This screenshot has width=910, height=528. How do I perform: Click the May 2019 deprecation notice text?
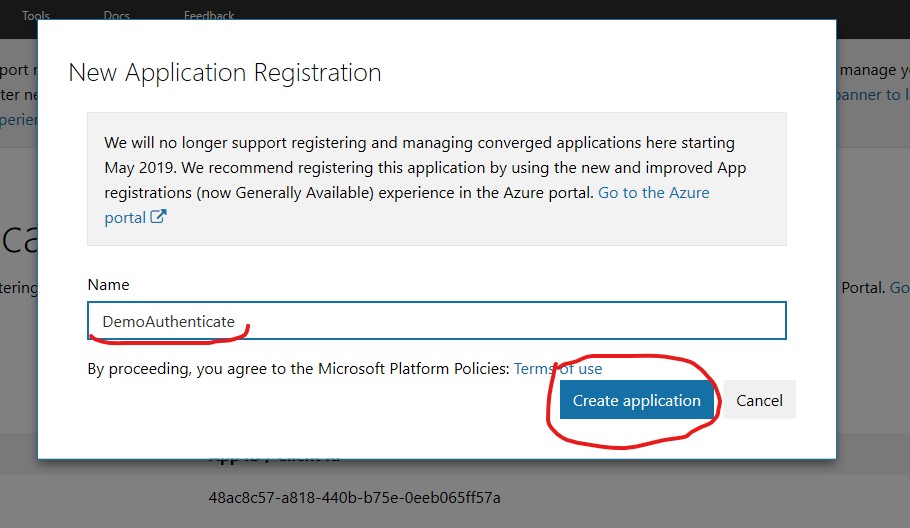[x=425, y=180]
